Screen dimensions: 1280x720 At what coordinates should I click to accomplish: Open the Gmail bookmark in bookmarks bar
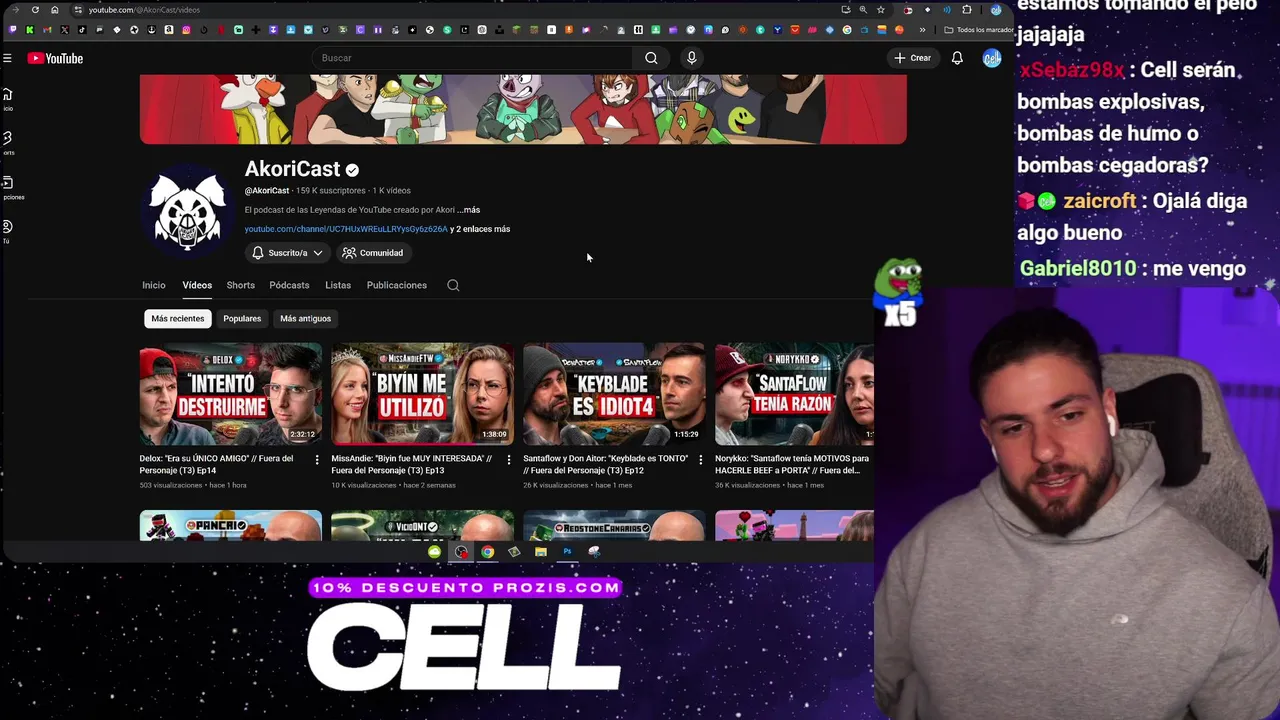pyautogui.click(x=47, y=30)
